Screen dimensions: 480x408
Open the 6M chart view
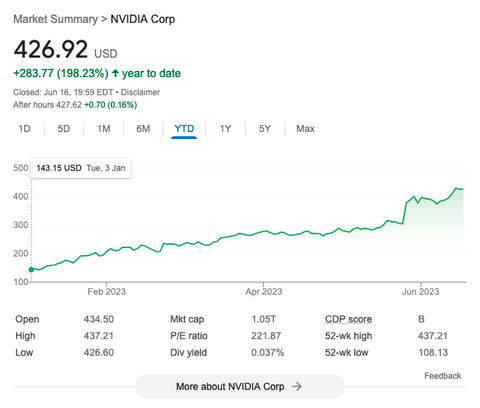click(x=143, y=129)
